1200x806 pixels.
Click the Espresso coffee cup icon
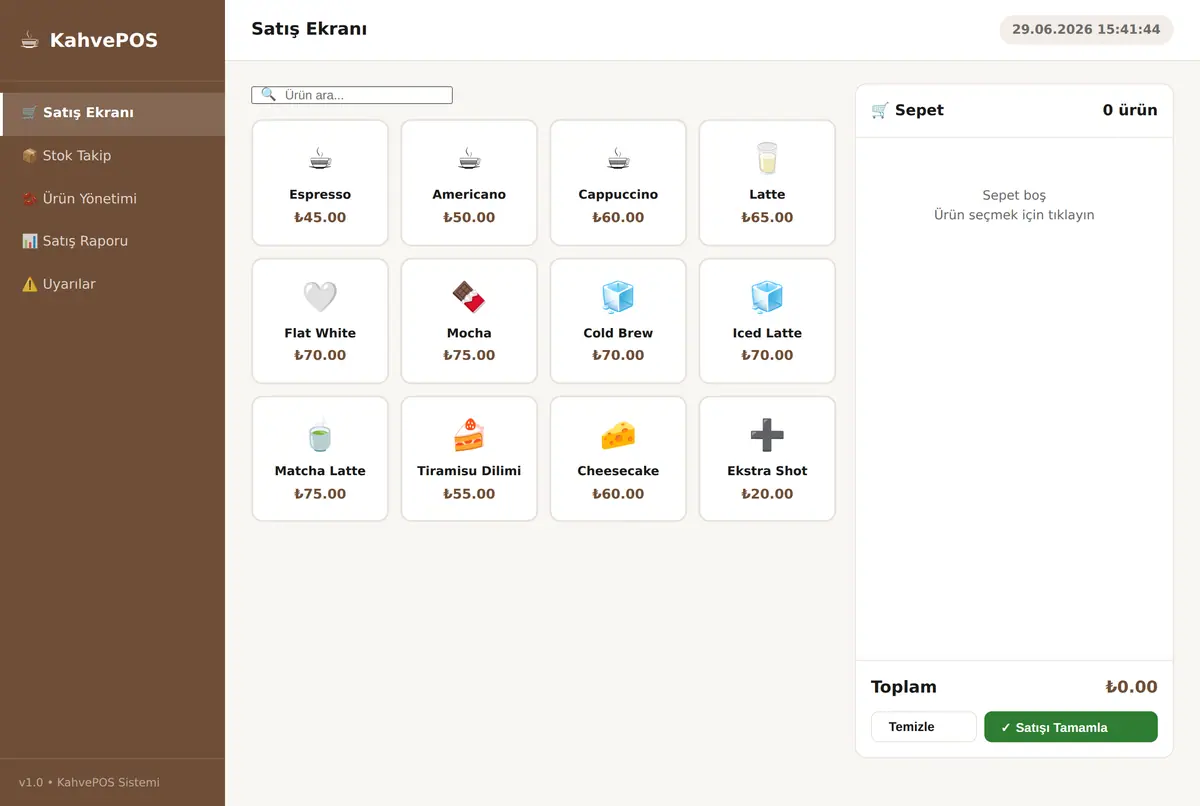(320, 158)
